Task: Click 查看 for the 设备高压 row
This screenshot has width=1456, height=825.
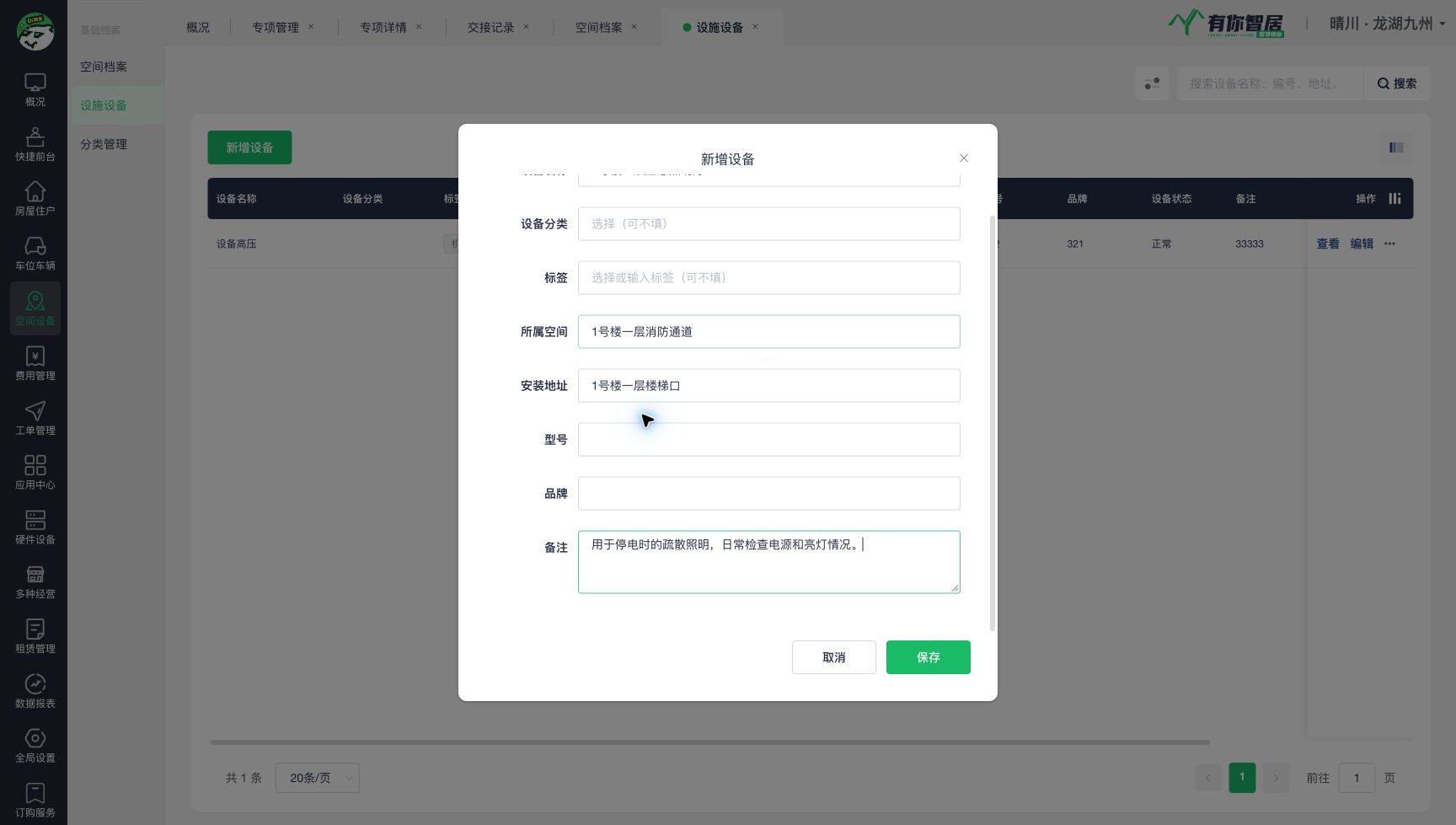Action: (1328, 244)
